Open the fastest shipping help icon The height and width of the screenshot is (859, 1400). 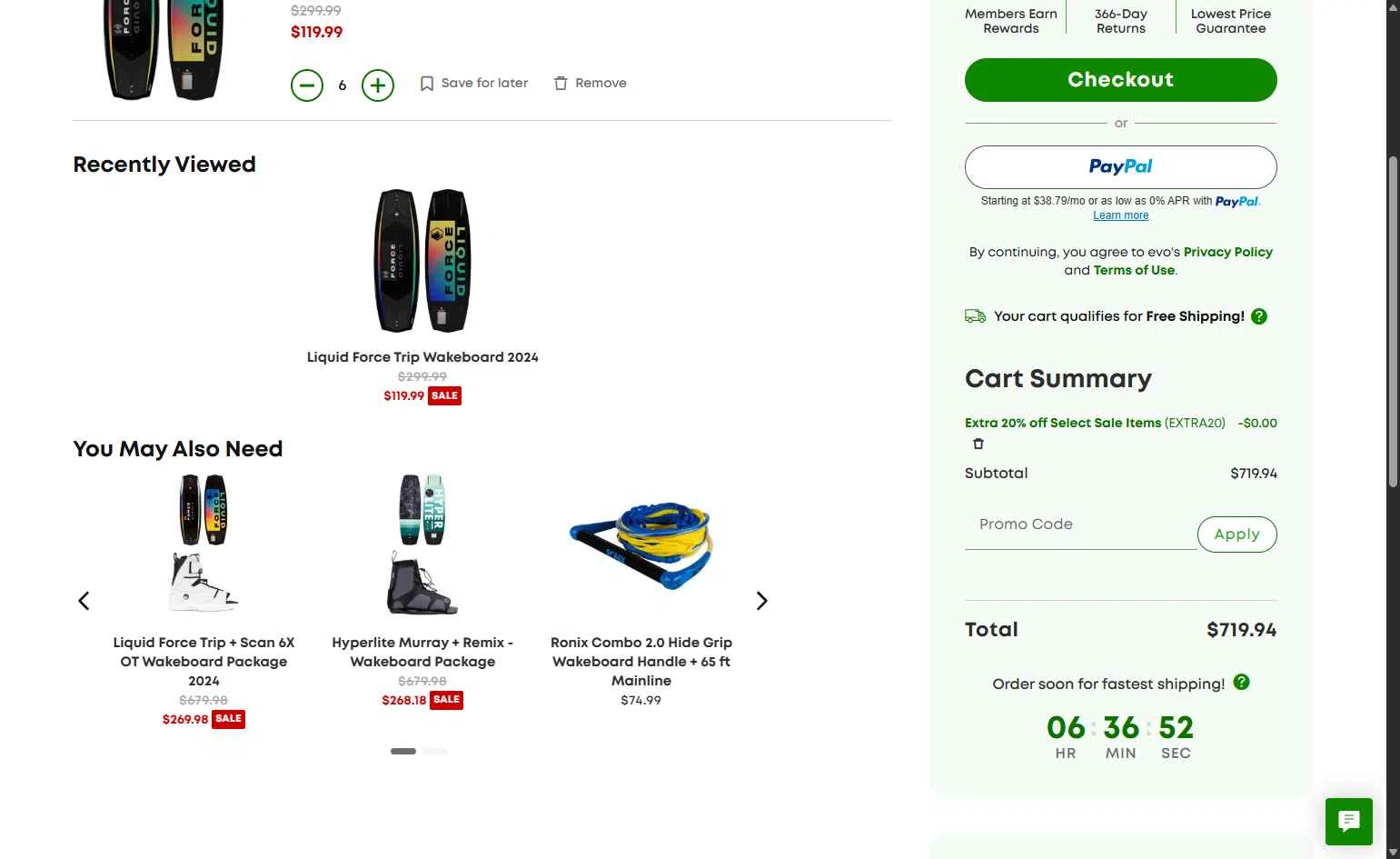click(x=1242, y=683)
